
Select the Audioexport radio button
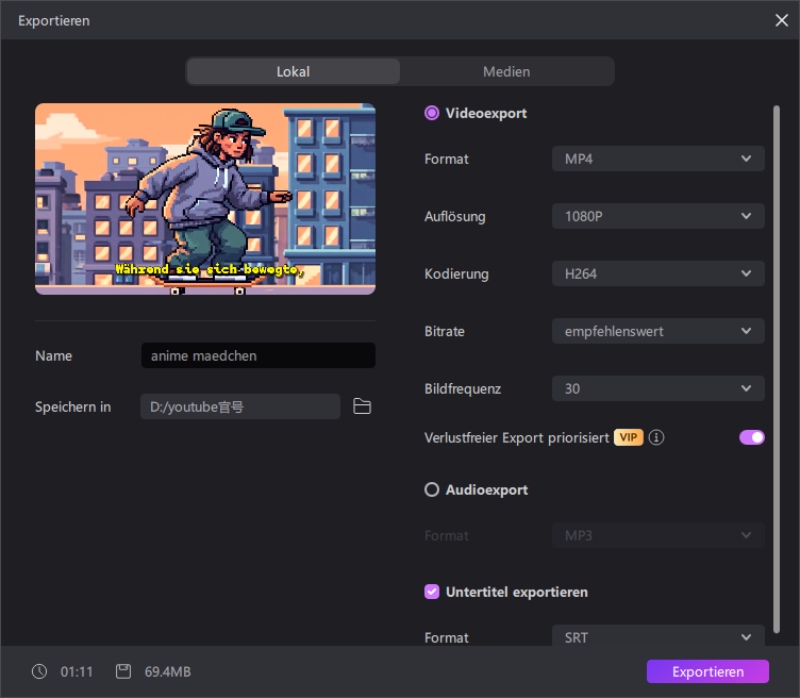click(432, 489)
